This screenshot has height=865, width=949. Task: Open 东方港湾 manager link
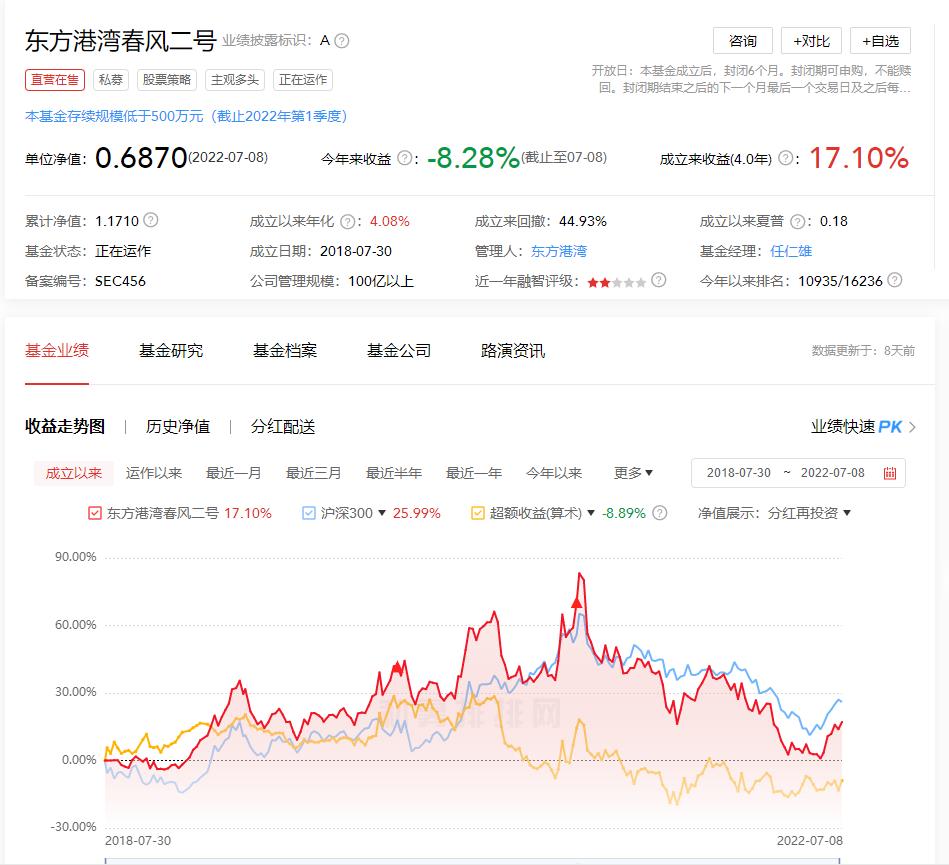click(559, 251)
